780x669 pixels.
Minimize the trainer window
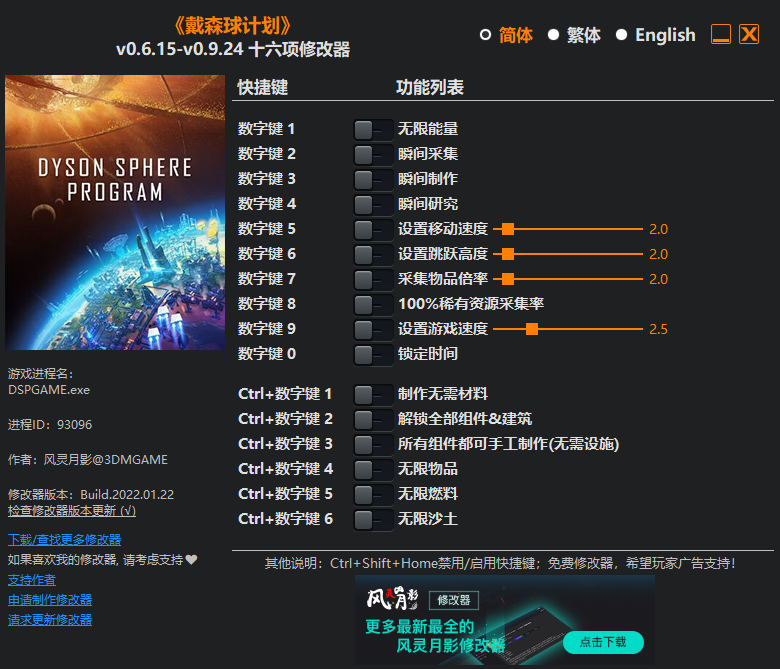click(x=721, y=34)
